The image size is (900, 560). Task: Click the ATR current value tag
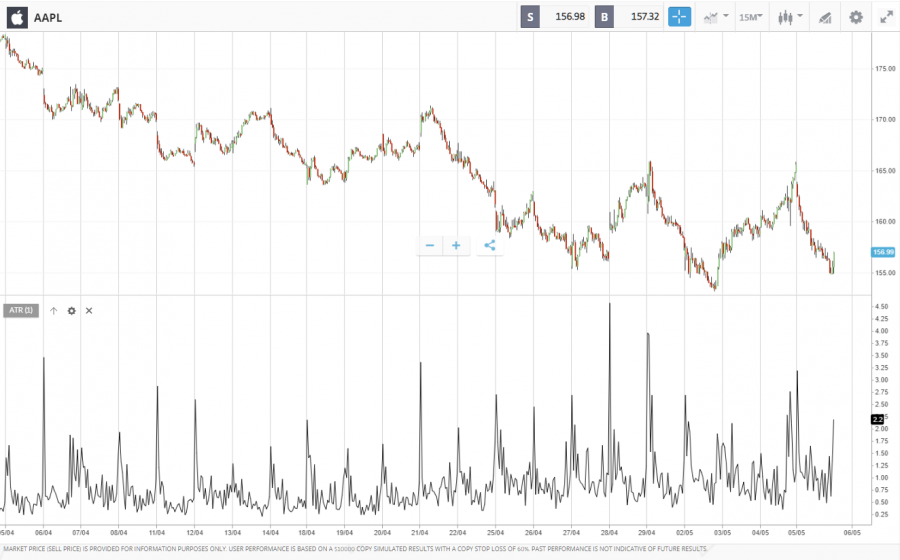pos(878,419)
